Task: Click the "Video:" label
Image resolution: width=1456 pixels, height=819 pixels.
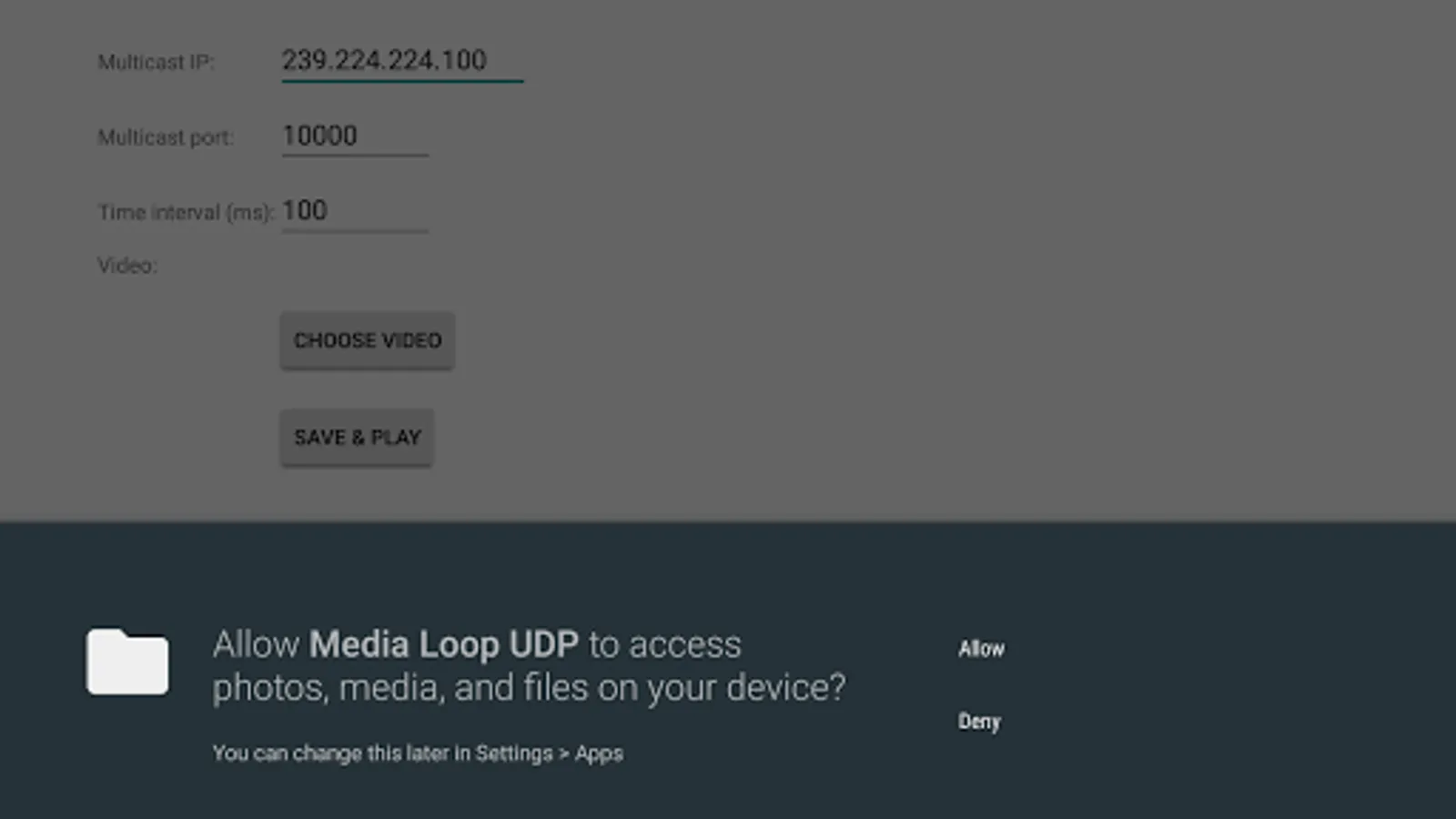Action: [x=127, y=266]
